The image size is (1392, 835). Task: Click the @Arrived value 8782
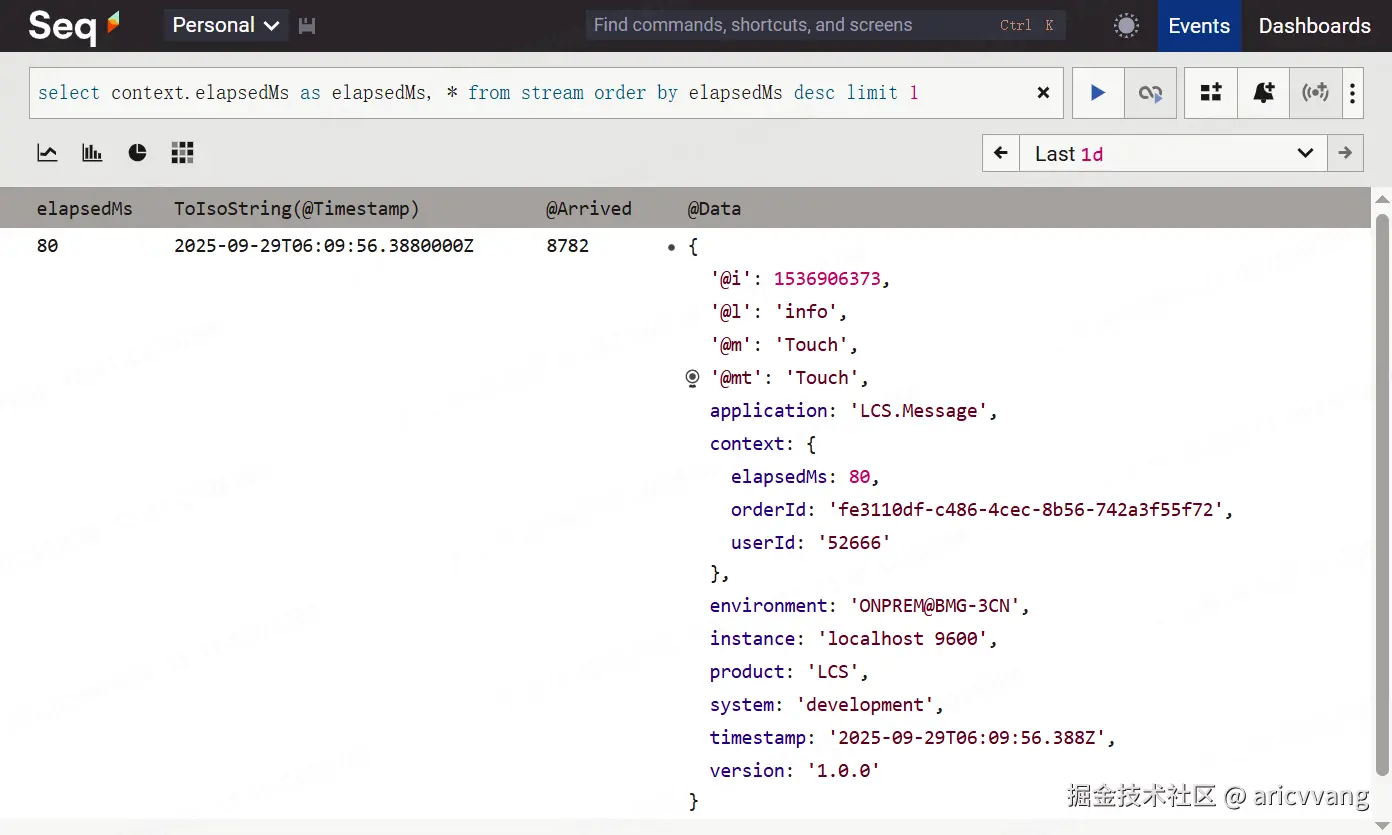(x=567, y=245)
